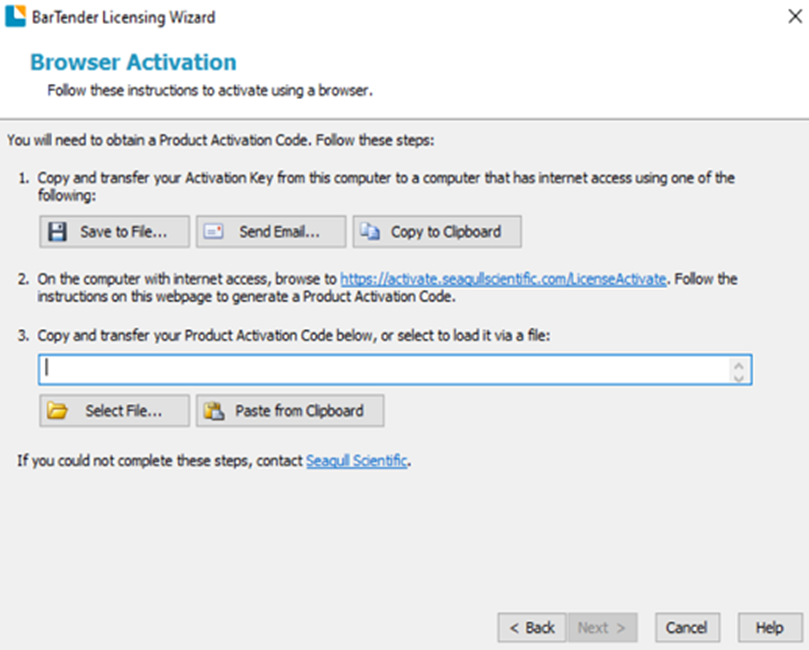Screen dimensions: 809x650
Task: Click the copy icon on Copy to Clipboard
Action: click(x=370, y=232)
